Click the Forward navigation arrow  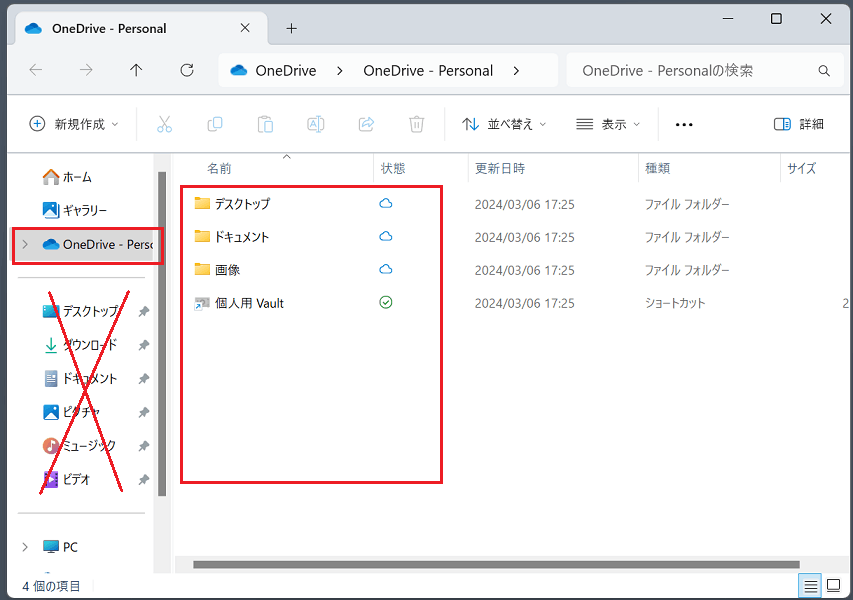[86, 70]
